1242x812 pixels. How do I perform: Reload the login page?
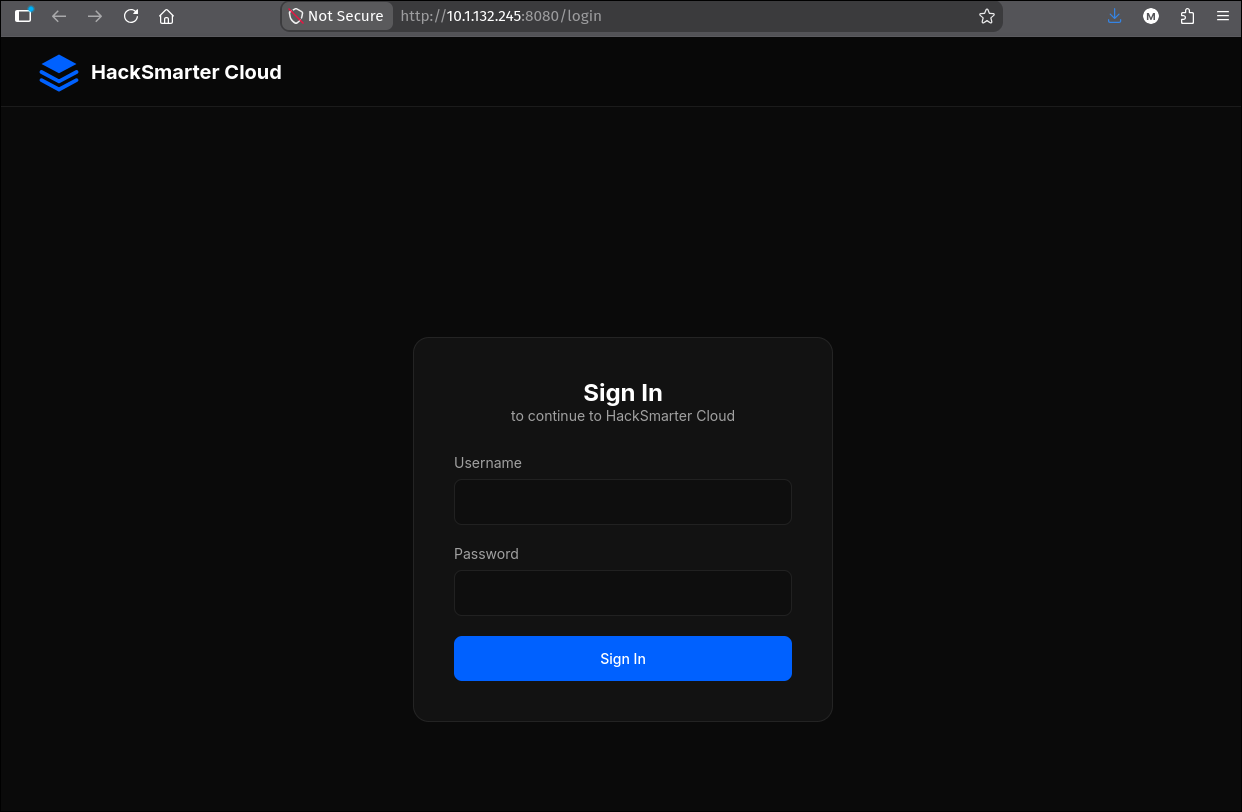click(x=131, y=16)
